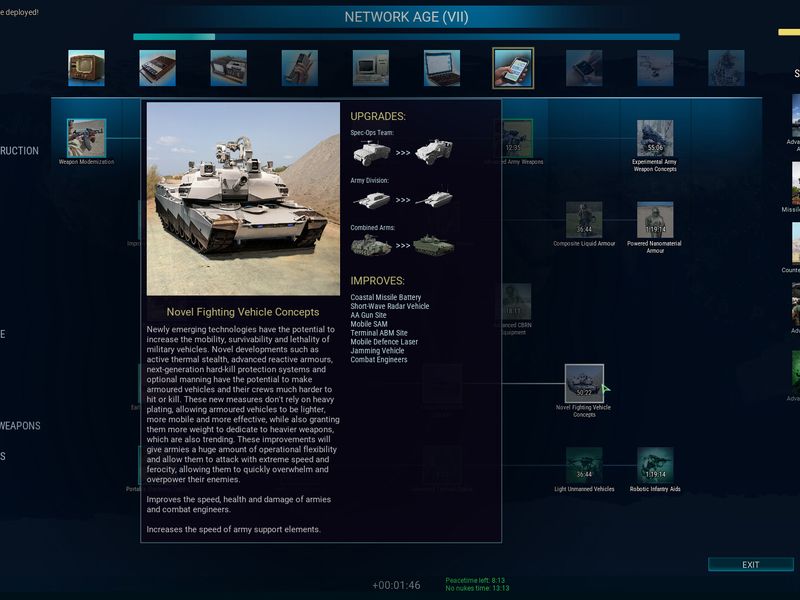
Task: Select the highlighted smartphone Network Age icon
Action: pos(513,68)
